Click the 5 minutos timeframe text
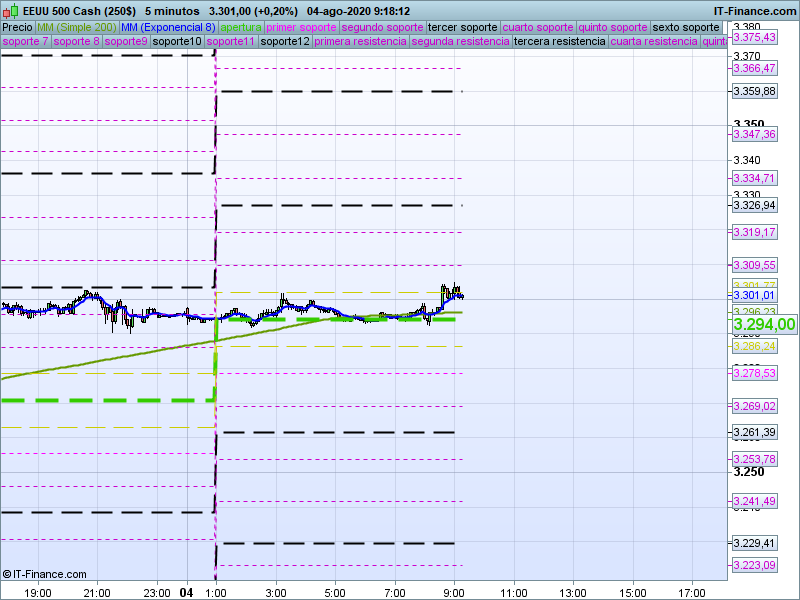The image size is (800, 600). coord(172,11)
